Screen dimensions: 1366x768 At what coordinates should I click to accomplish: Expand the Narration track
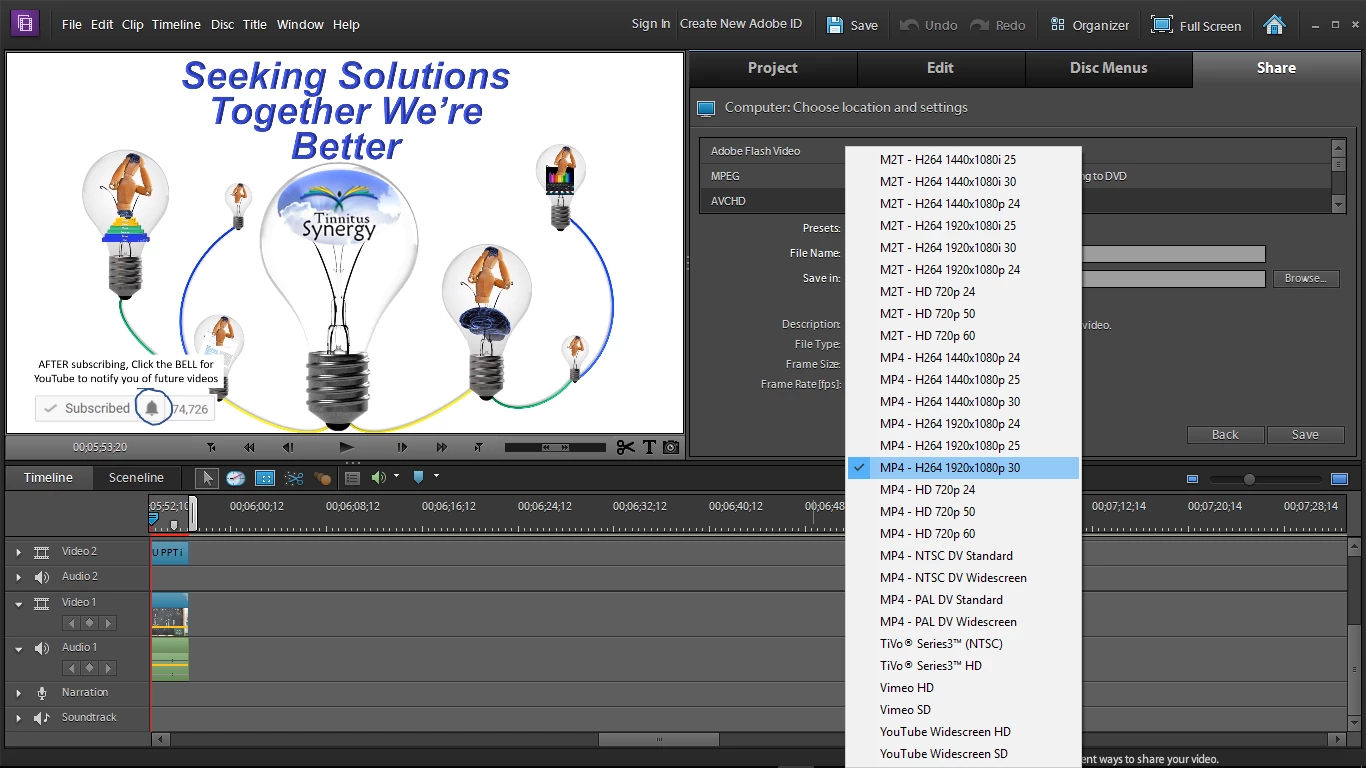click(18, 693)
